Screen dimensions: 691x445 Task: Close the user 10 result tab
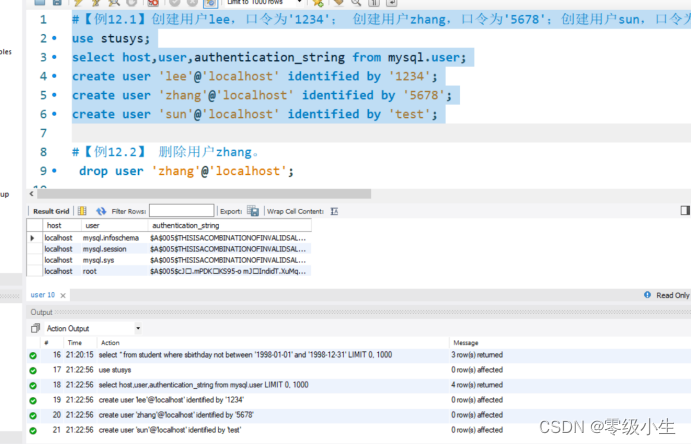pyautogui.click(x=63, y=296)
